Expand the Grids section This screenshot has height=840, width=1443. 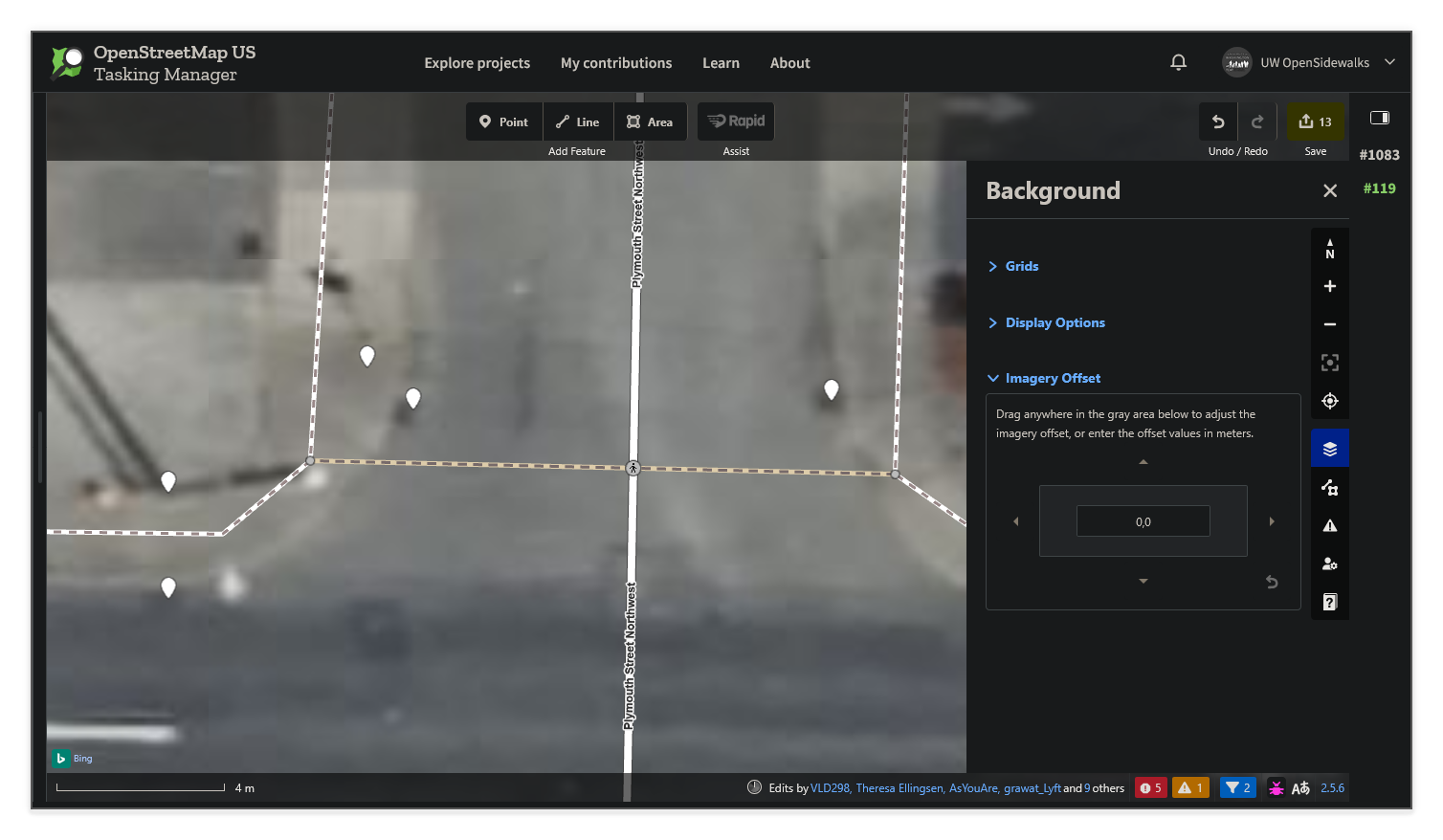(1021, 266)
